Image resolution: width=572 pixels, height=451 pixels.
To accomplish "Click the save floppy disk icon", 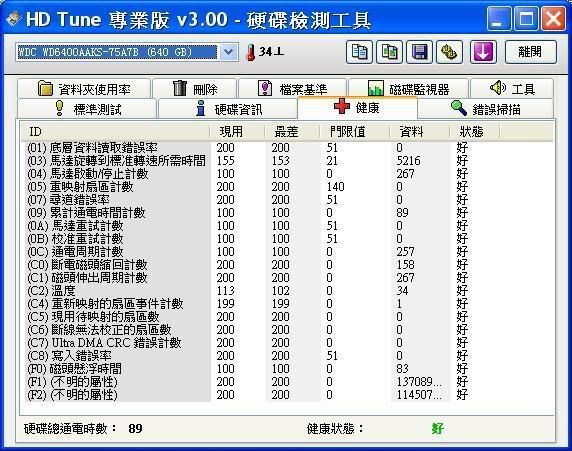I will (x=419, y=52).
